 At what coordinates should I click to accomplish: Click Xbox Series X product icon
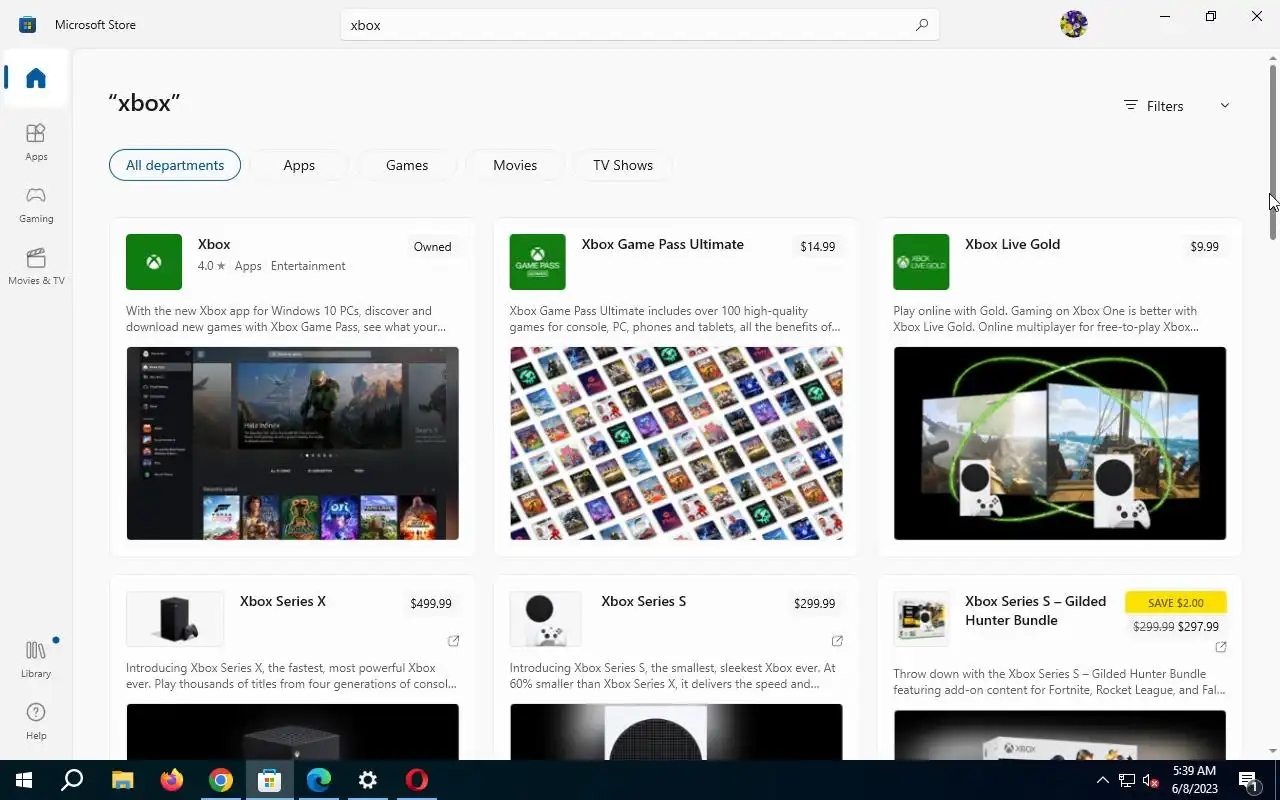click(175, 619)
